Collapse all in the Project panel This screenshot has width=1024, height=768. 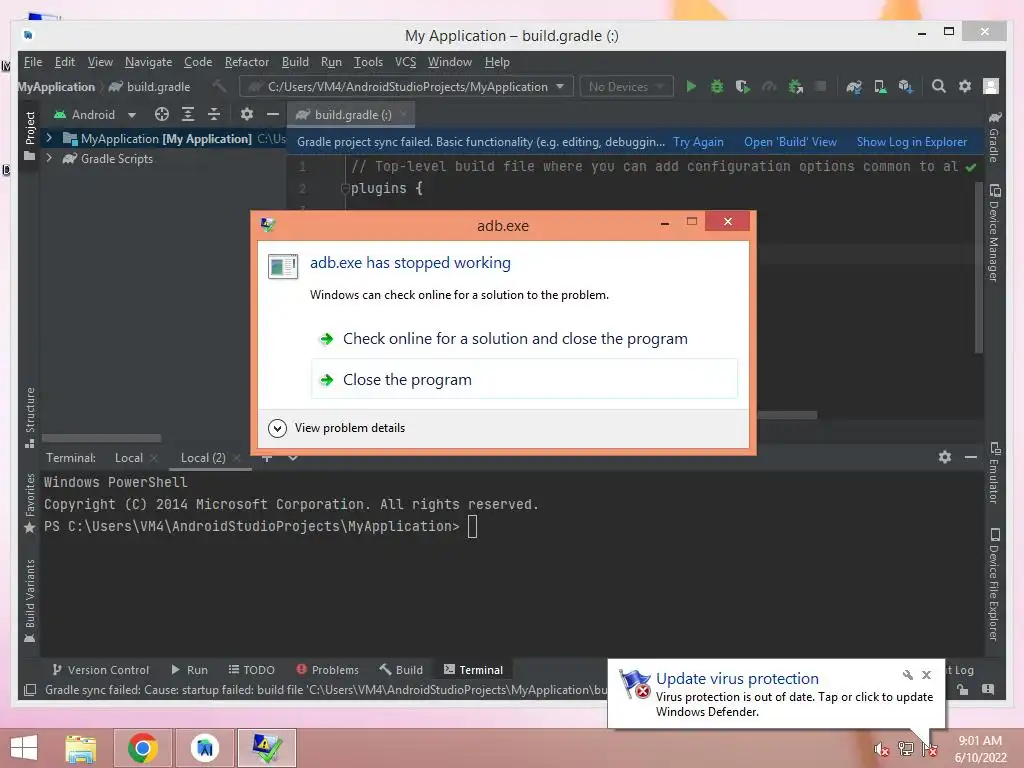coord(214,114)
